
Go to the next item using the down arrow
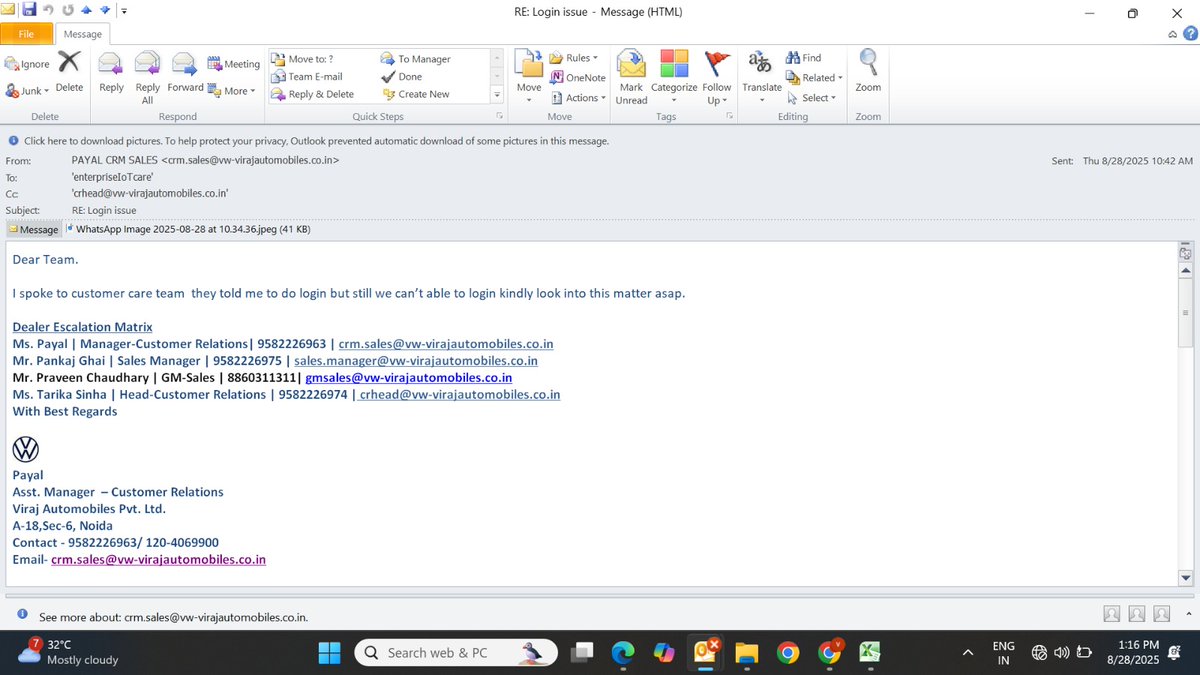click(x=104, y=11)
